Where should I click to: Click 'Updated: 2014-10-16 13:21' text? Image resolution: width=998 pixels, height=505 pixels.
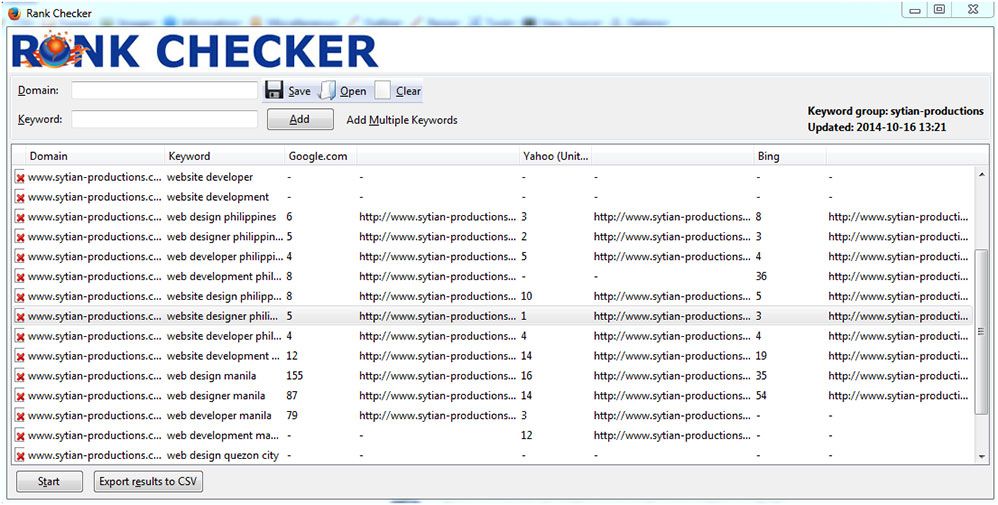click(877, 127)
